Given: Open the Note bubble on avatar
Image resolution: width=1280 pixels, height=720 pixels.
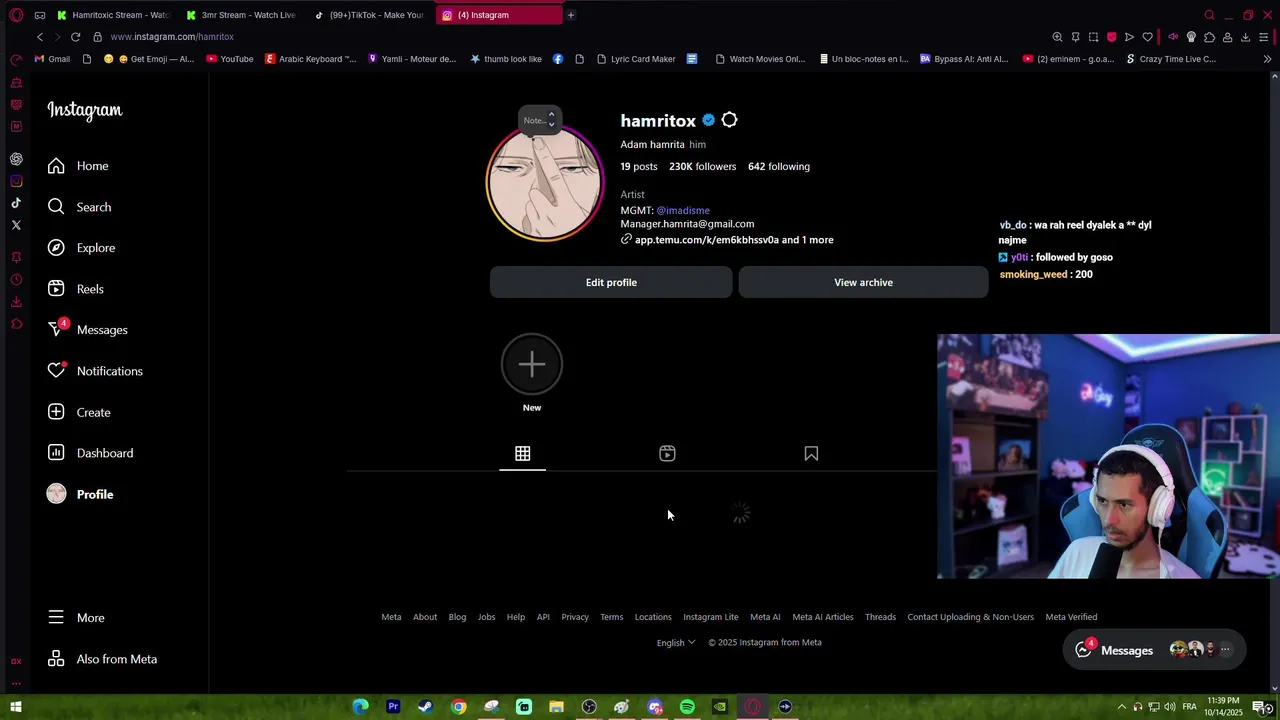Looking at the screenshot, I should (538, 120).
